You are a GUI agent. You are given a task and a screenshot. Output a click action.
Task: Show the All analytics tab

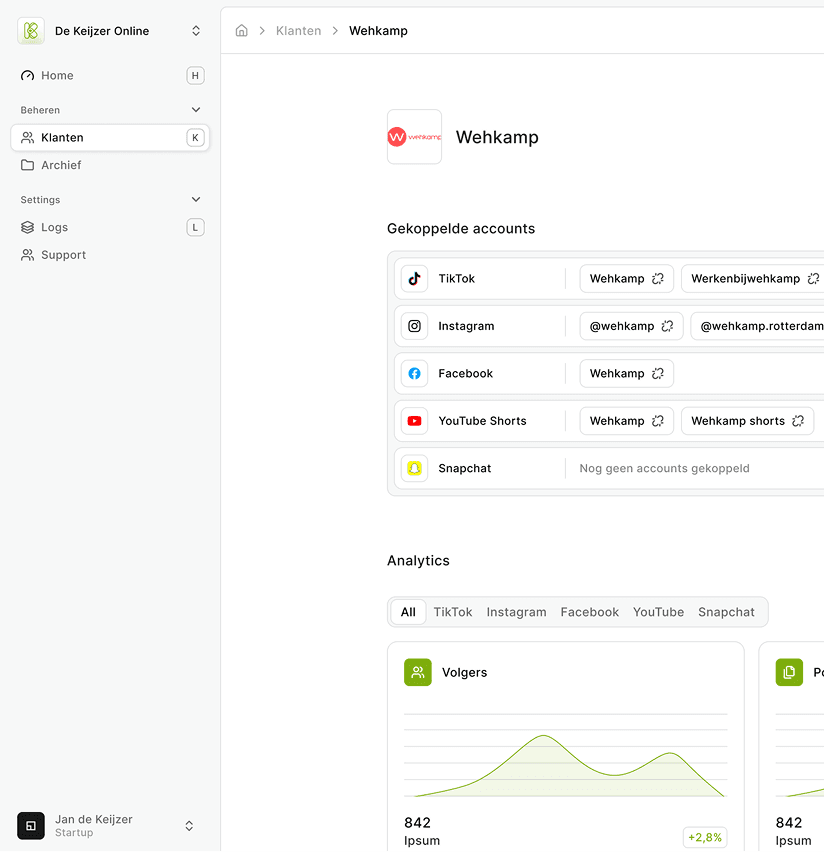[408, 612]
